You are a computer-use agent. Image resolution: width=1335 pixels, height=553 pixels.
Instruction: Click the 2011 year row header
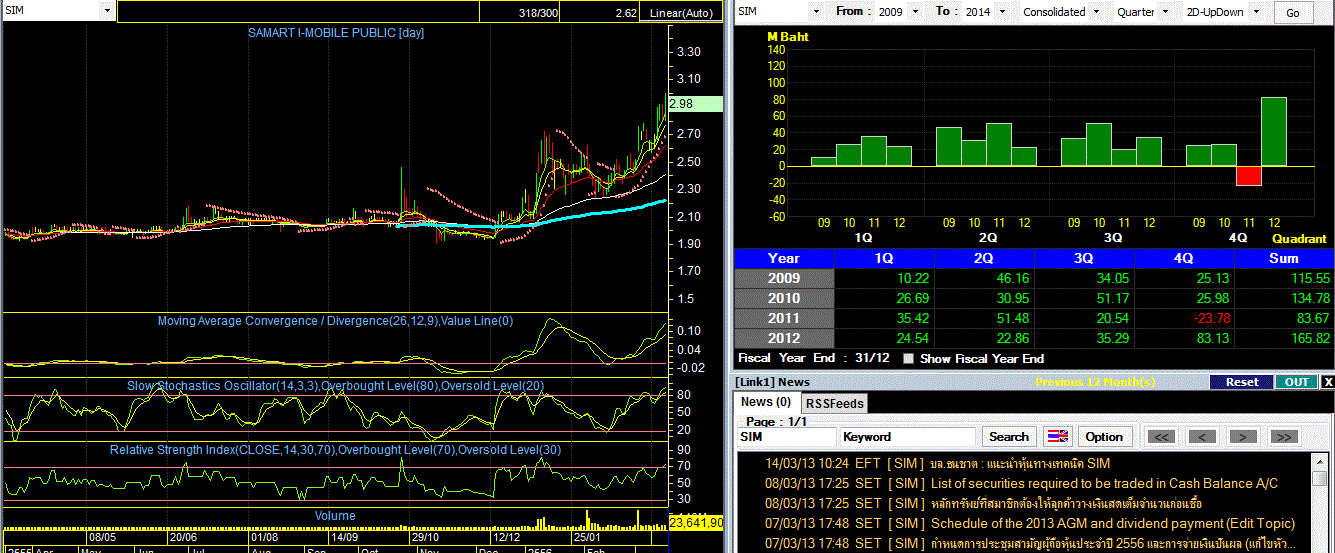784,318
